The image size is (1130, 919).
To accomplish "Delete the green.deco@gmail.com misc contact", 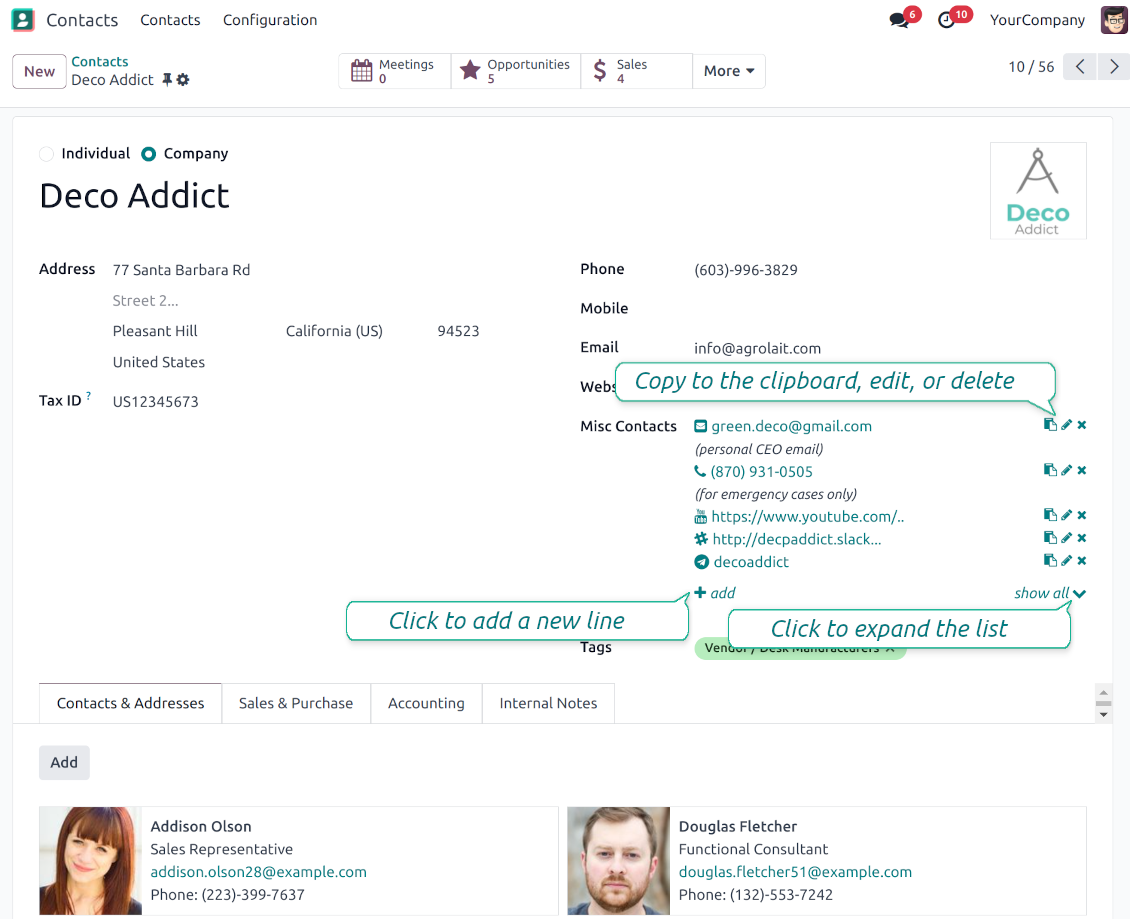I will pyautogui.click(x=1082, y=425).
